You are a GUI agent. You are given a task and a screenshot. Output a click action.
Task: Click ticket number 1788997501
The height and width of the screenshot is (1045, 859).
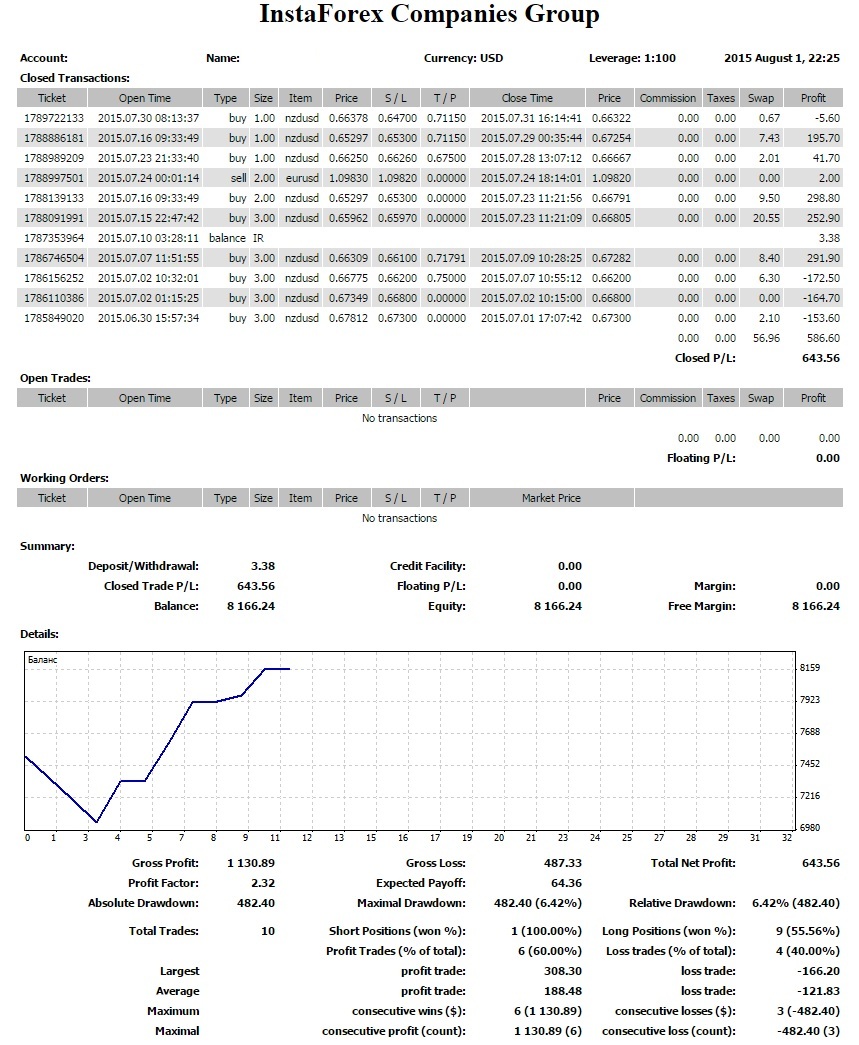coord(54,178)
